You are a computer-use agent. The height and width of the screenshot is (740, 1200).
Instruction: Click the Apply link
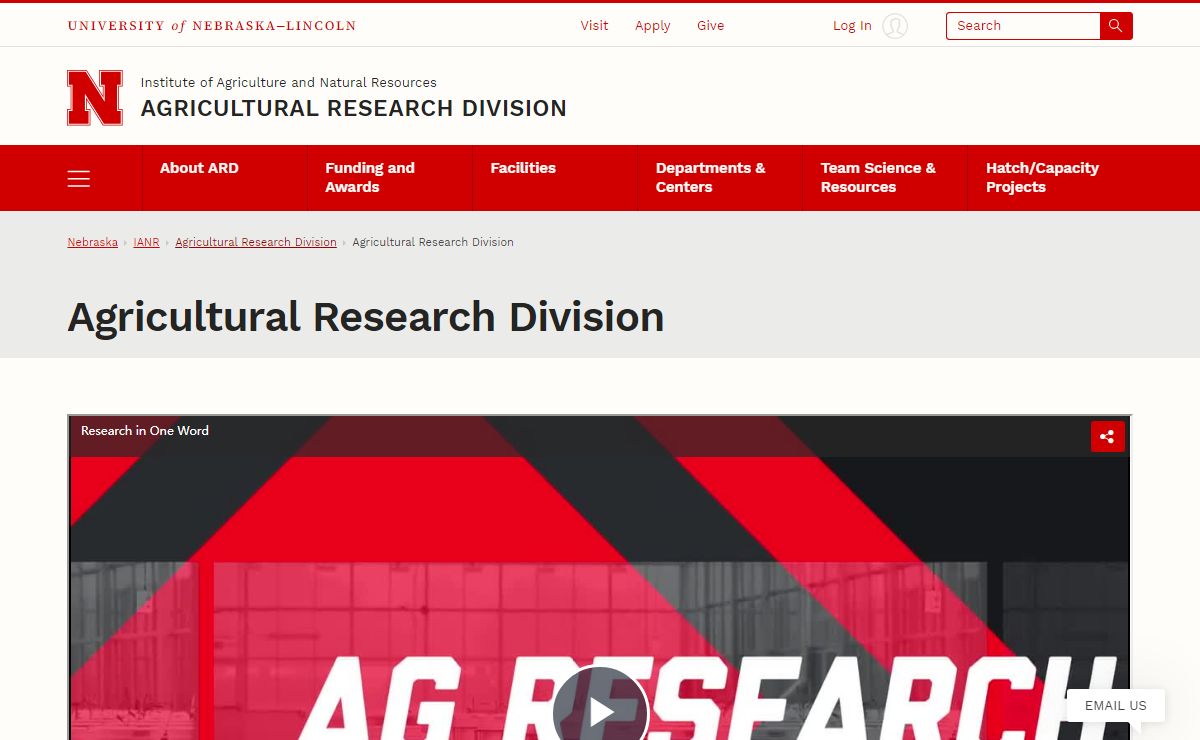[652, 26]
